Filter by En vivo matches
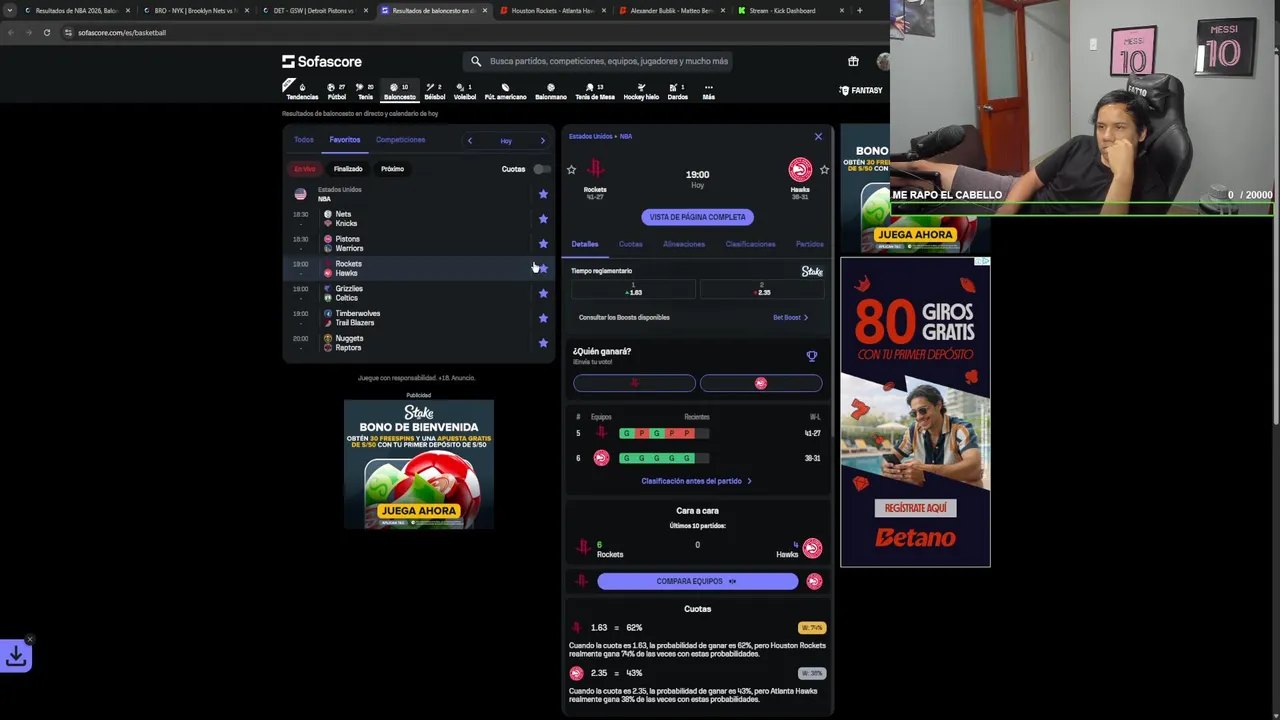Viewport: 1280px width, 720px height. click(305, 169)
